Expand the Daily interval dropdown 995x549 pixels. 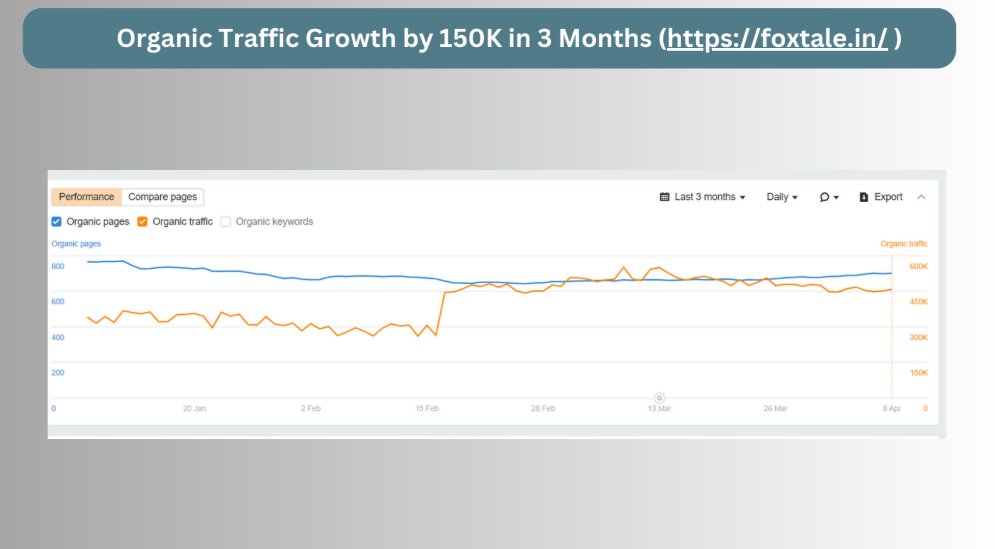point(781,197)
